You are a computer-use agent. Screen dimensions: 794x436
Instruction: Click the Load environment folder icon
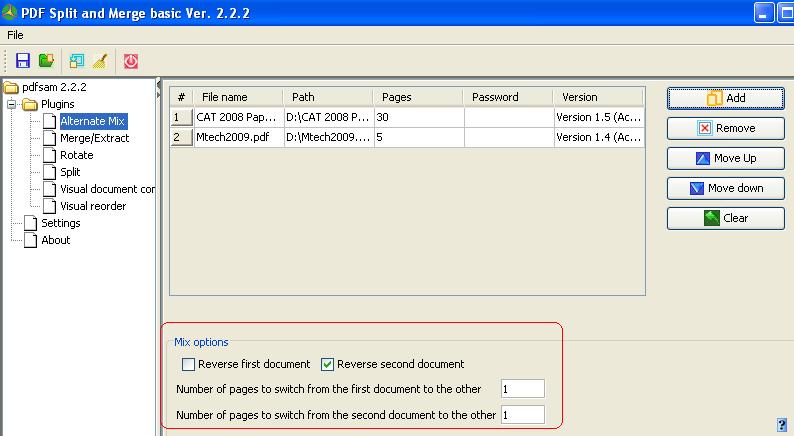pyautogui.click(x=45, y=61)
